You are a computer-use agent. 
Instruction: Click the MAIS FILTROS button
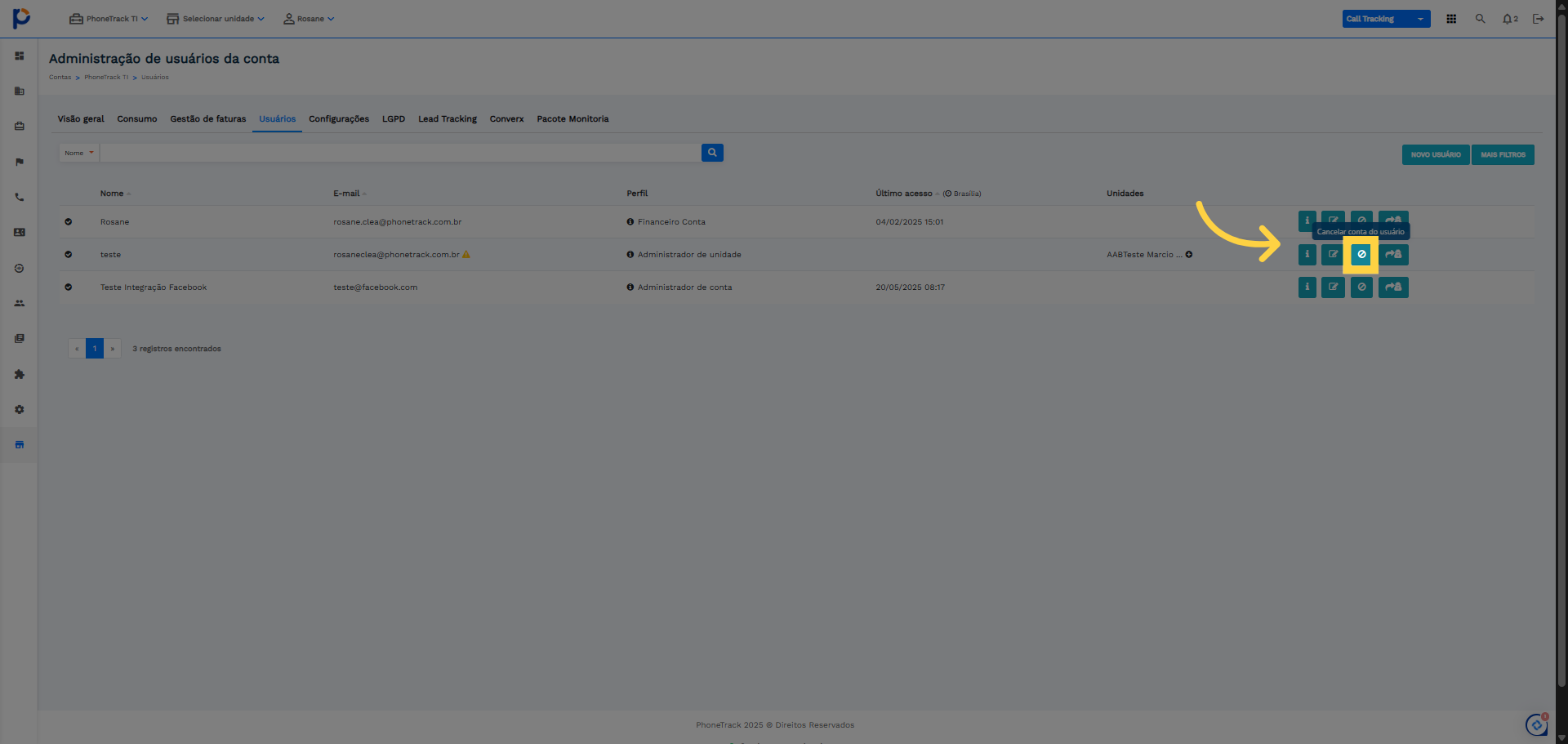(x=1502, y=154)
